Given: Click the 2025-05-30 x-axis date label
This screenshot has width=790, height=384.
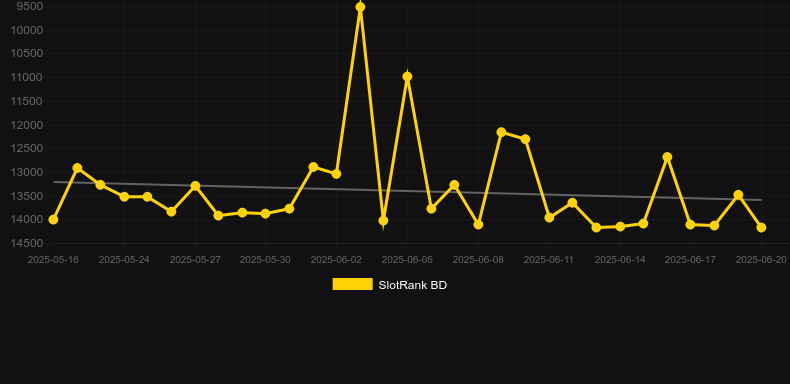Looking at the screenshot, I should [266, 260].
